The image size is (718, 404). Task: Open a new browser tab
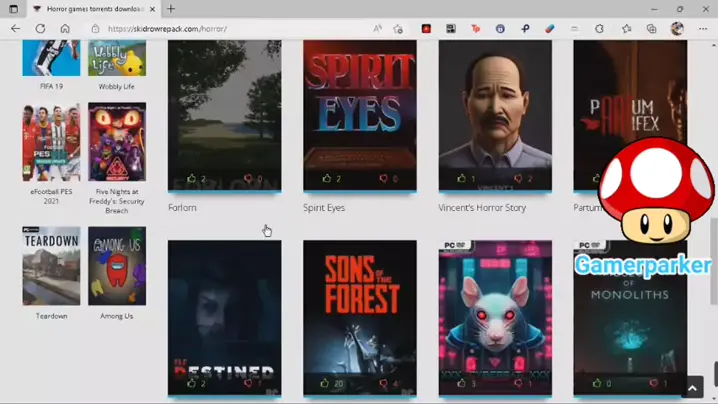click(171, 9)
